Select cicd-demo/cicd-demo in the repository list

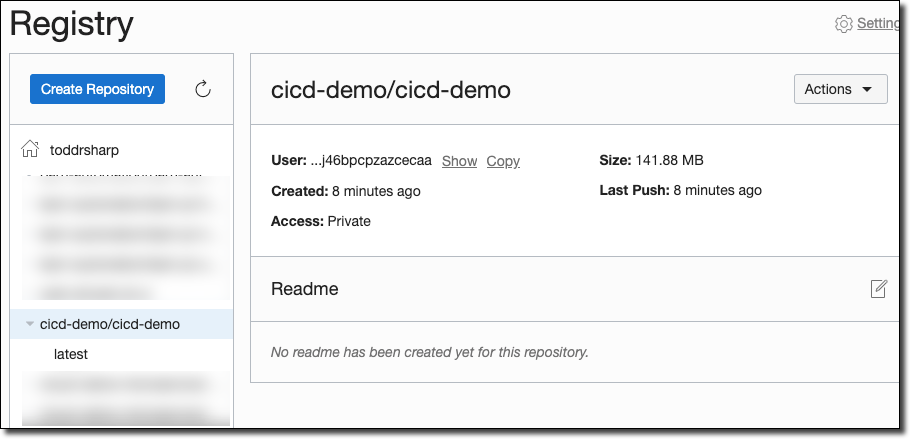110,324
